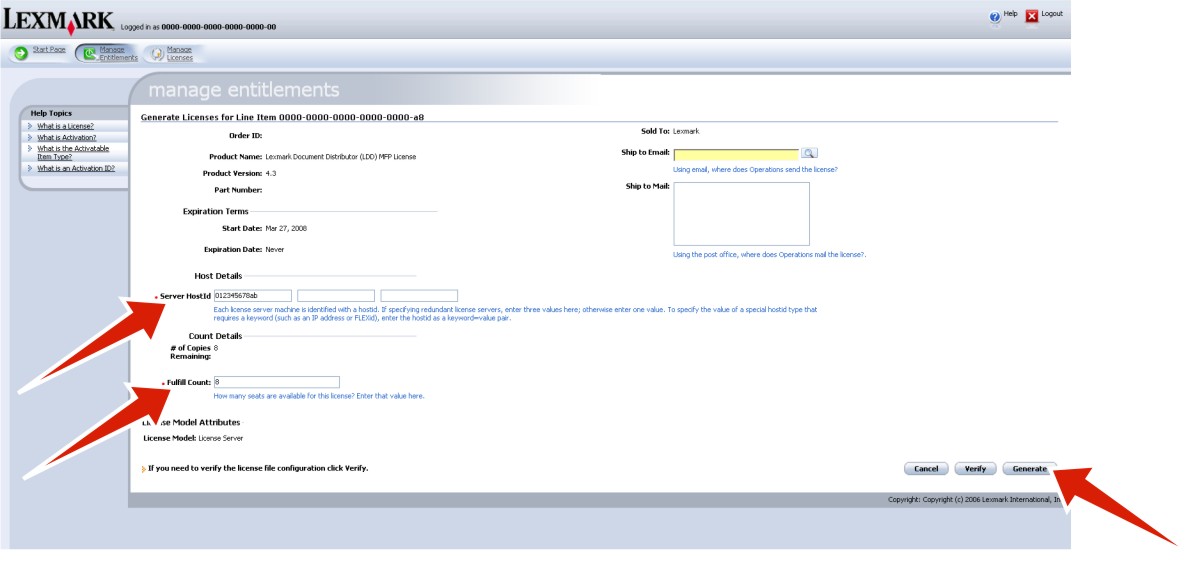
Task: Click the hostid explanation help text
Action: [515, 314]
